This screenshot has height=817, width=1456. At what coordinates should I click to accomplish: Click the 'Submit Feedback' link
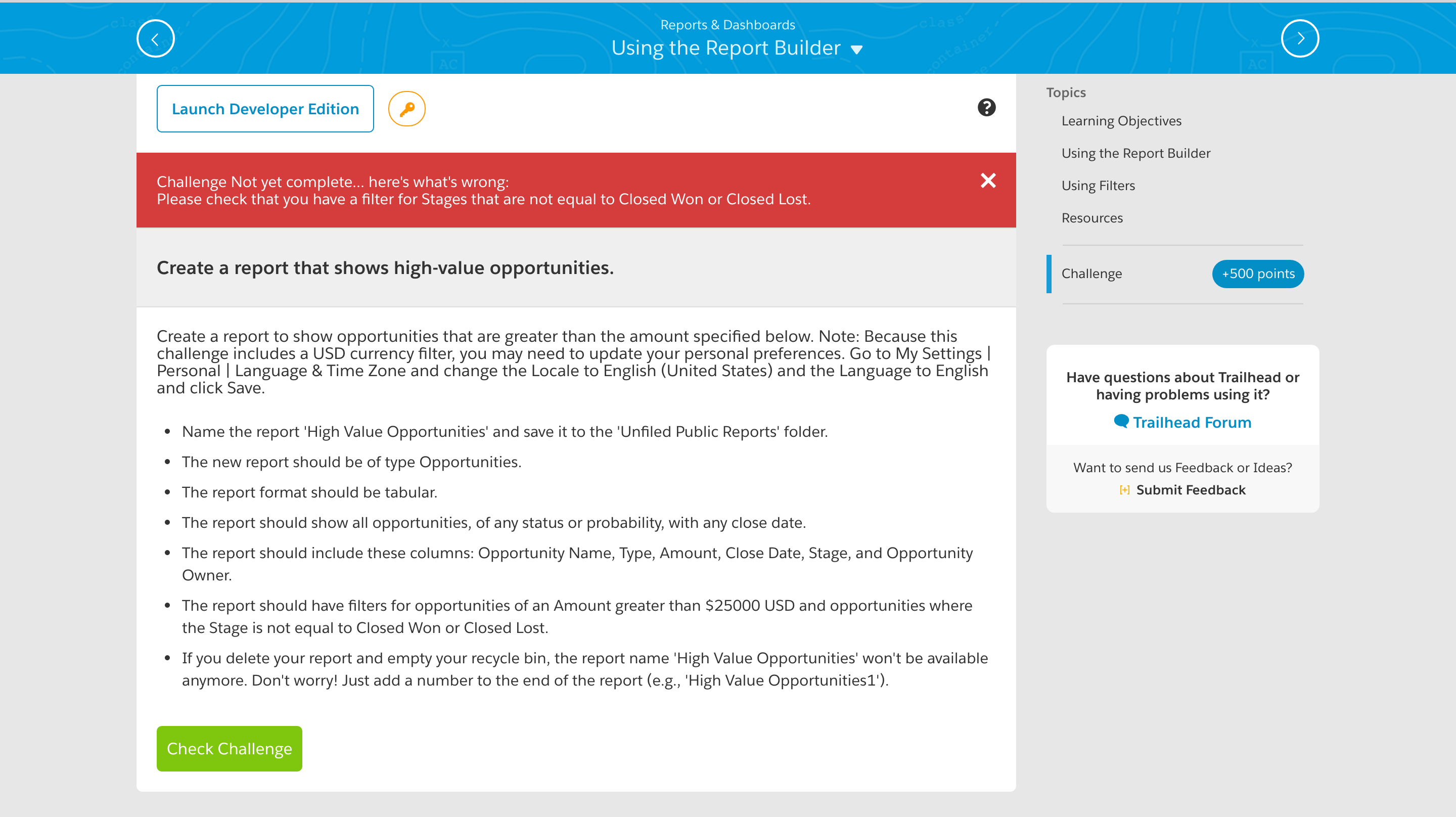tap(1192, 489)
